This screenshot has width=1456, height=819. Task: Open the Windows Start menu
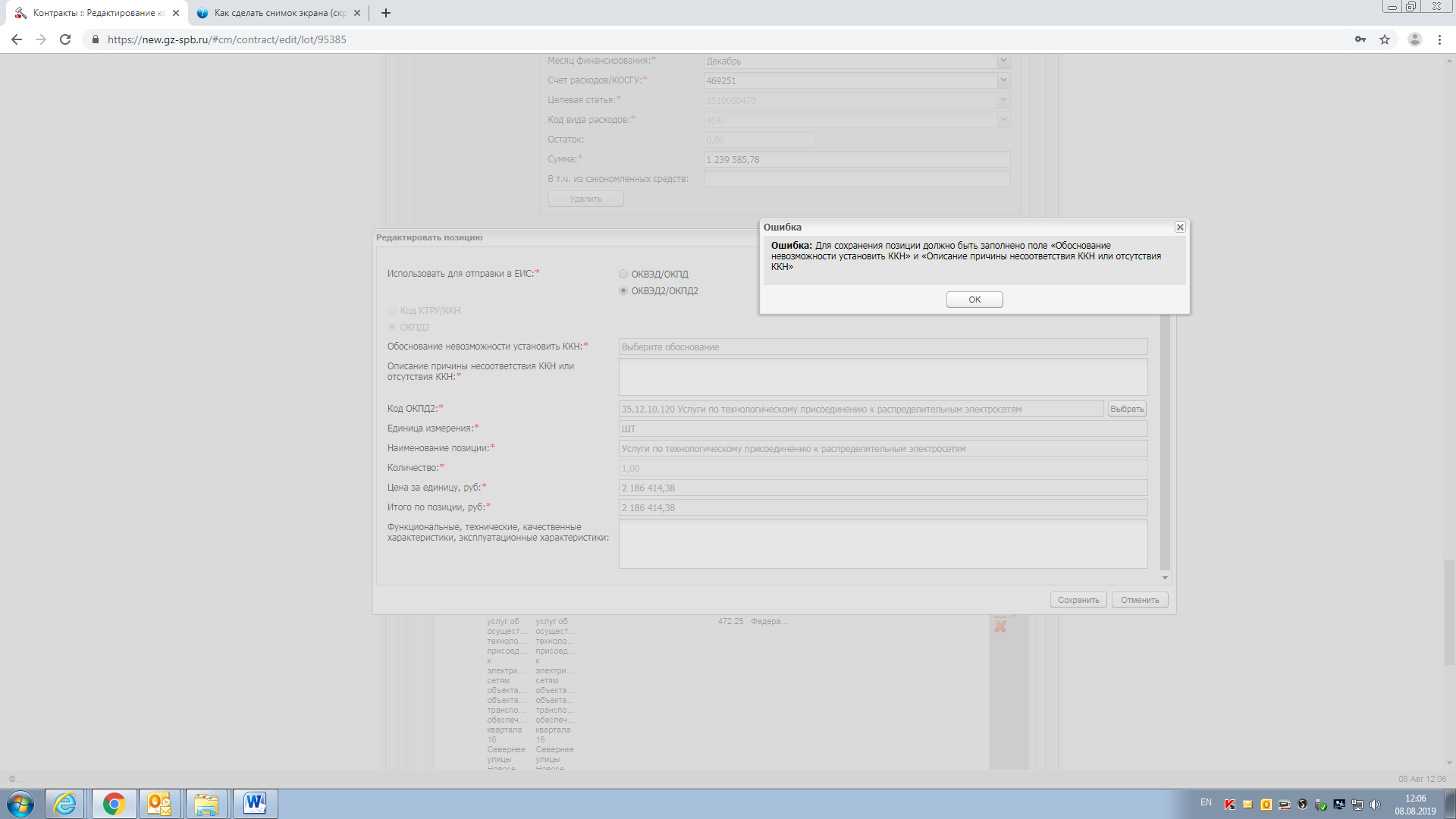click(x=20, y=804)
